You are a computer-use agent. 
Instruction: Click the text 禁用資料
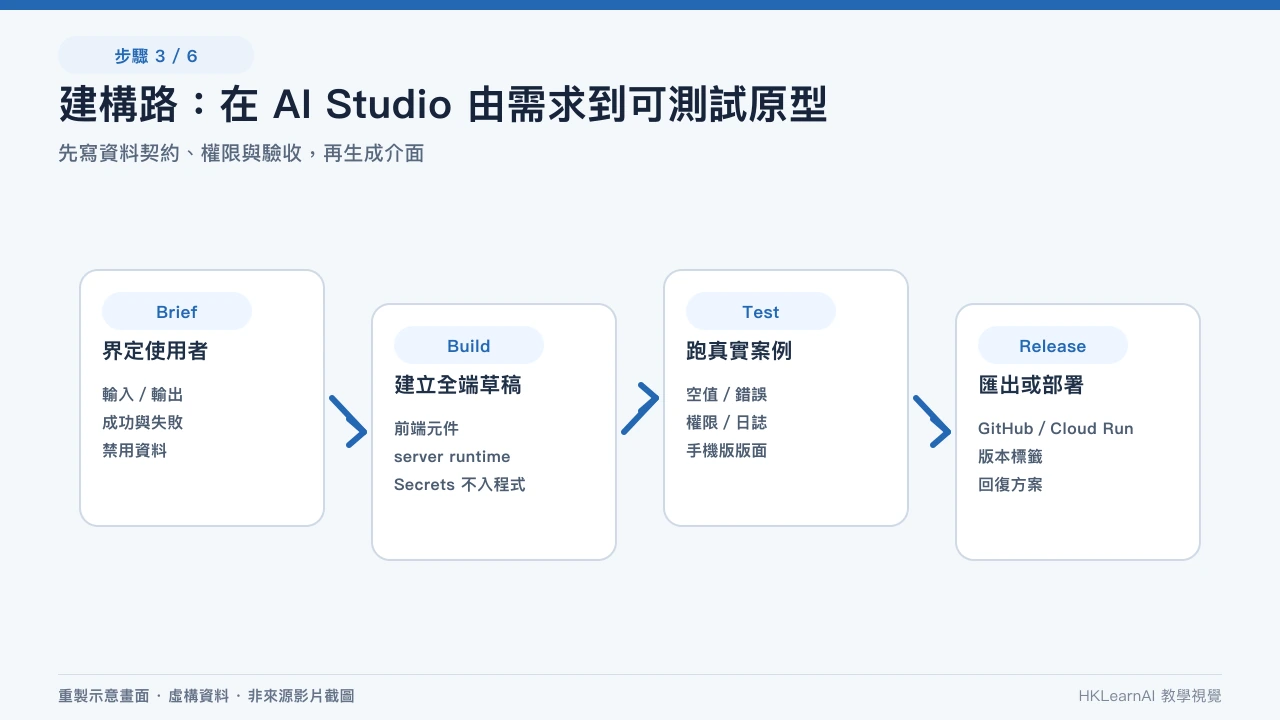click(135, 450)
